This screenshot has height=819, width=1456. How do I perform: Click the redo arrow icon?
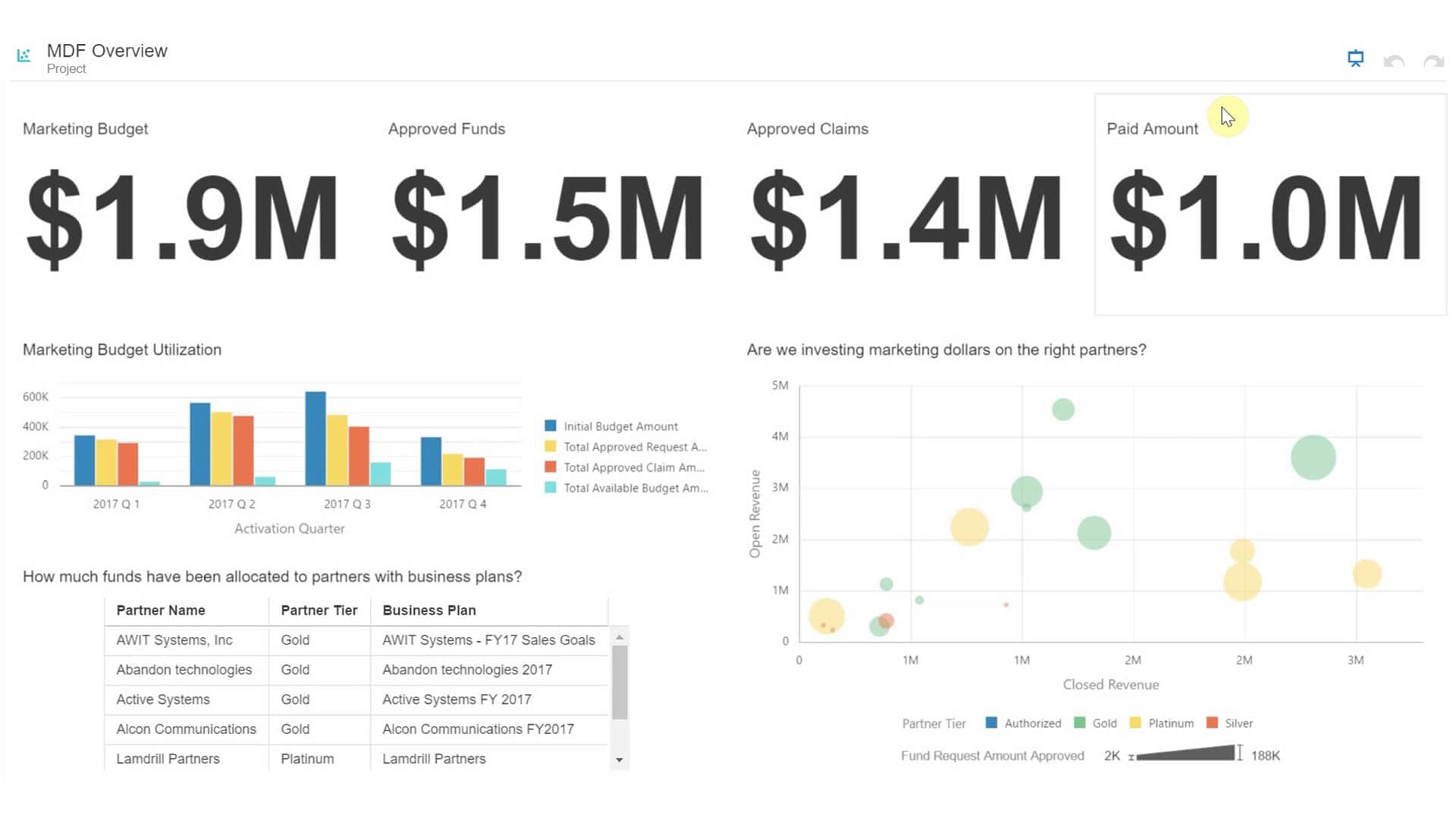(1433, 61)
